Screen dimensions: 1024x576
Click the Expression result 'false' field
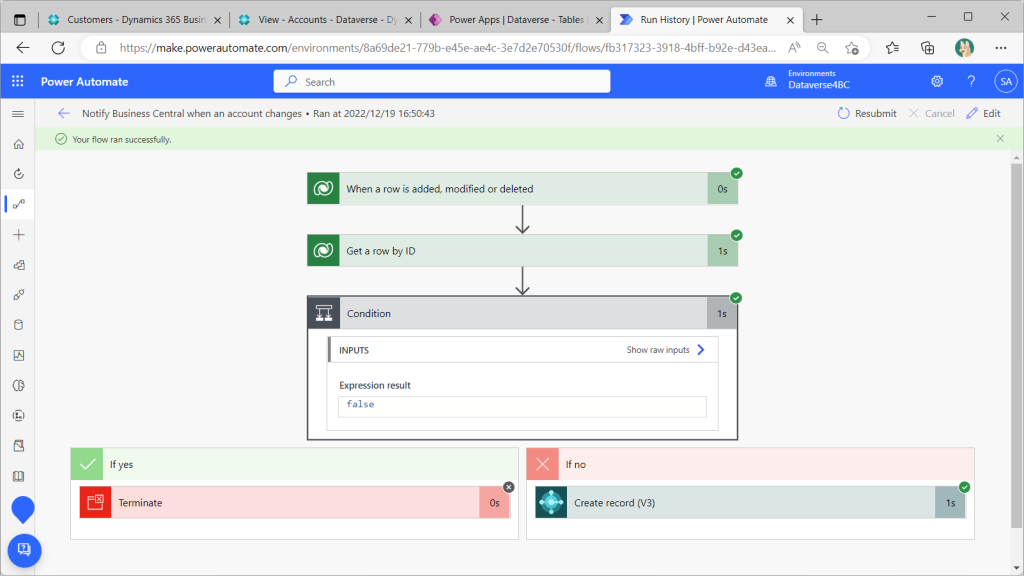522,406
